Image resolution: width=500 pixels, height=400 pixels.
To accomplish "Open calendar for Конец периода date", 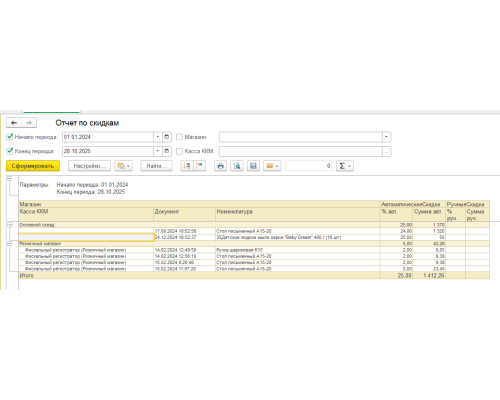I will 167,151.
